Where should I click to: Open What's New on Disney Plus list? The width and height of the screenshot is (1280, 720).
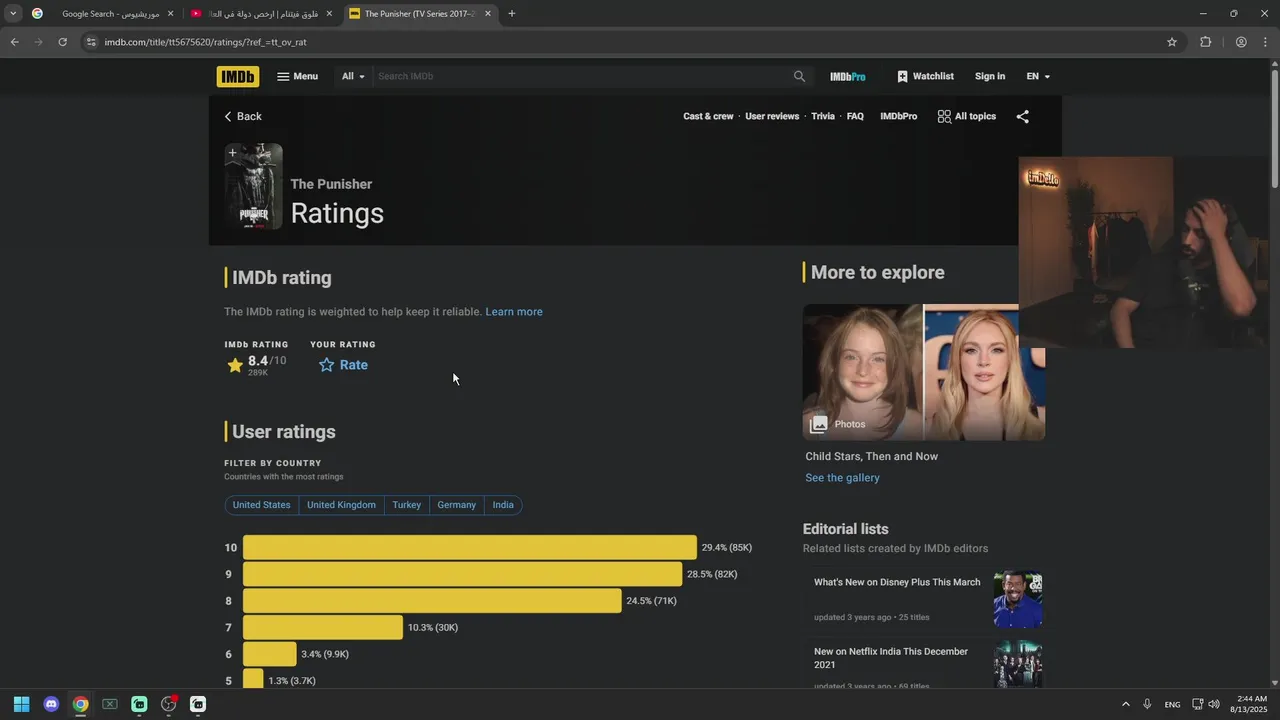click(897, 582)
